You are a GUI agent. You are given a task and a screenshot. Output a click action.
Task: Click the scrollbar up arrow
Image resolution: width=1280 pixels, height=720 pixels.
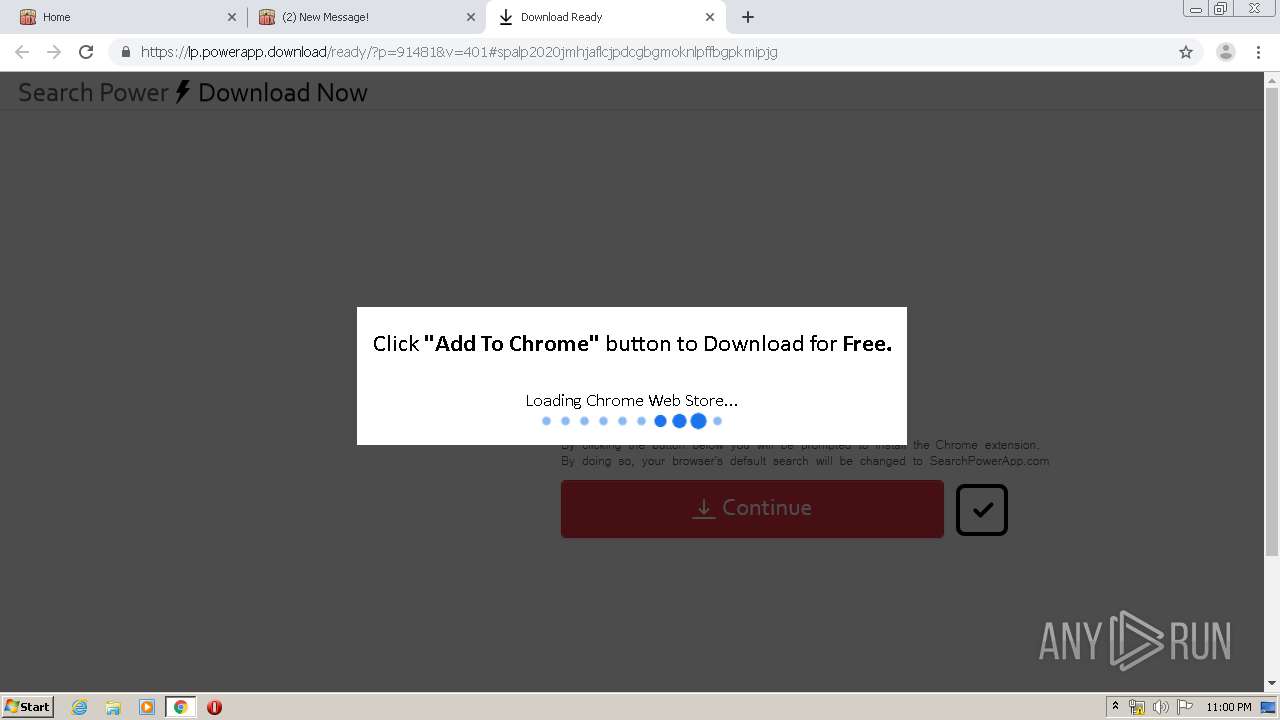coord(1272,80)
